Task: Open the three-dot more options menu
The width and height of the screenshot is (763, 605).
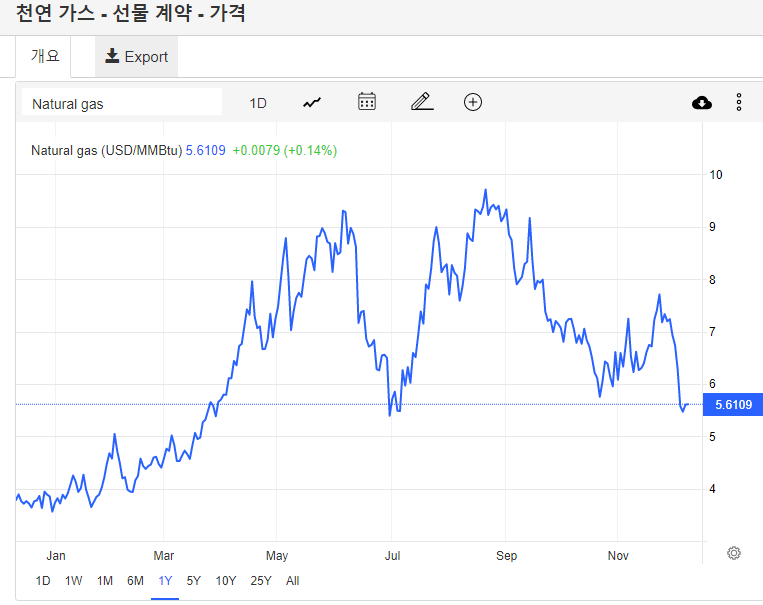Action: pyautogui.click(x=739, y=102)
